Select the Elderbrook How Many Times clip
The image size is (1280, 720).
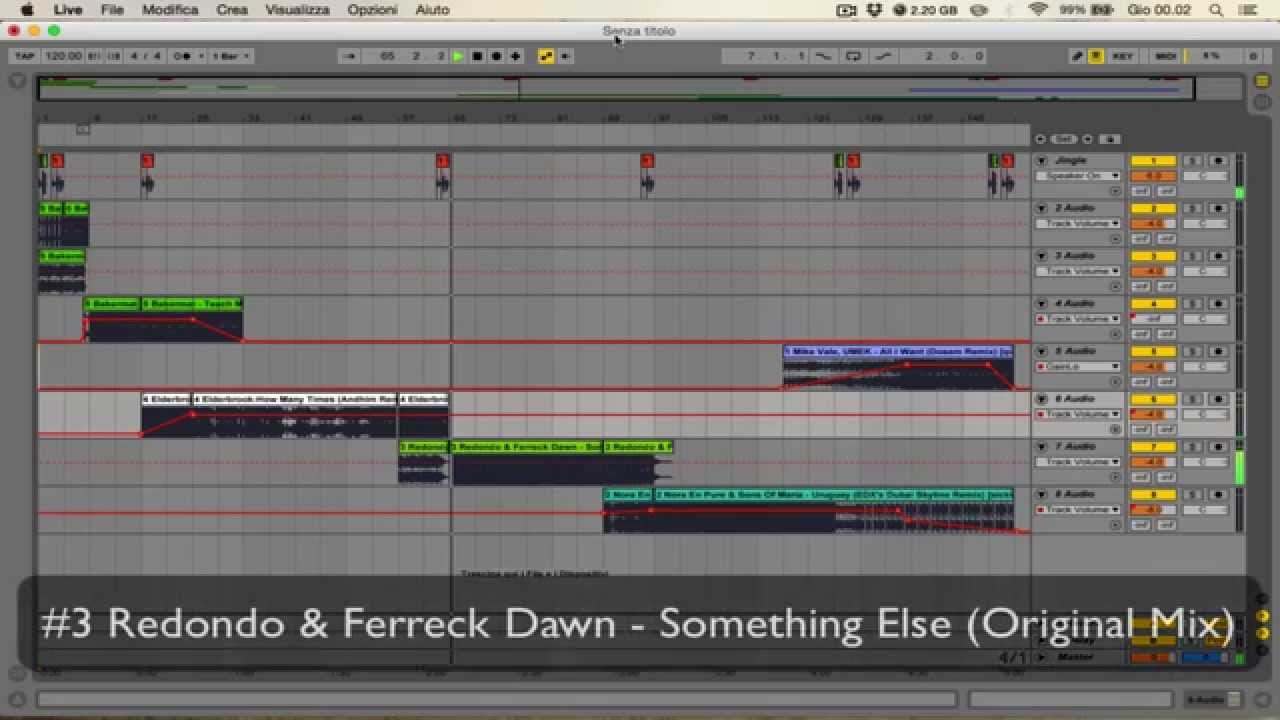pyautogui.click(x=295, y=399)
